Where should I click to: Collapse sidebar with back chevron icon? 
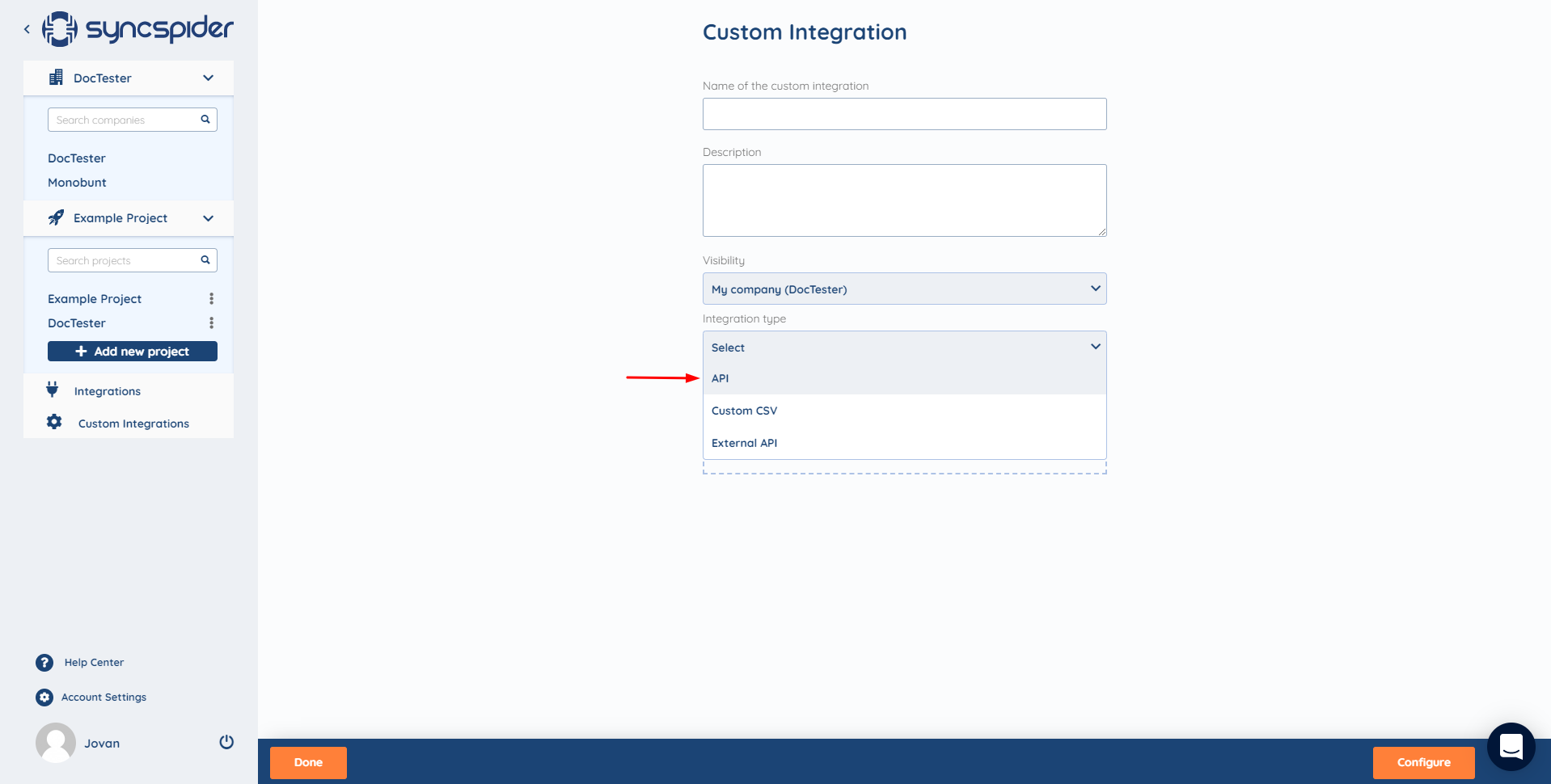(x=27, y=29)
